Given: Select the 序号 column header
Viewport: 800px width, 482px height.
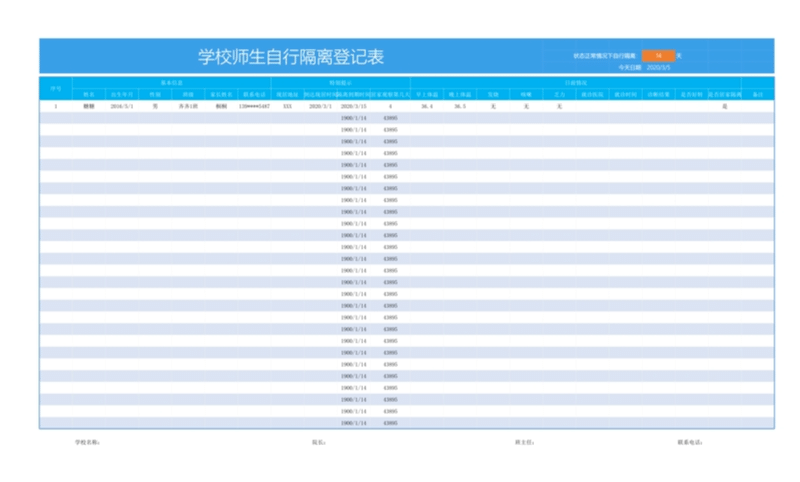Looking at the screenshot, I should click(55, 88).
